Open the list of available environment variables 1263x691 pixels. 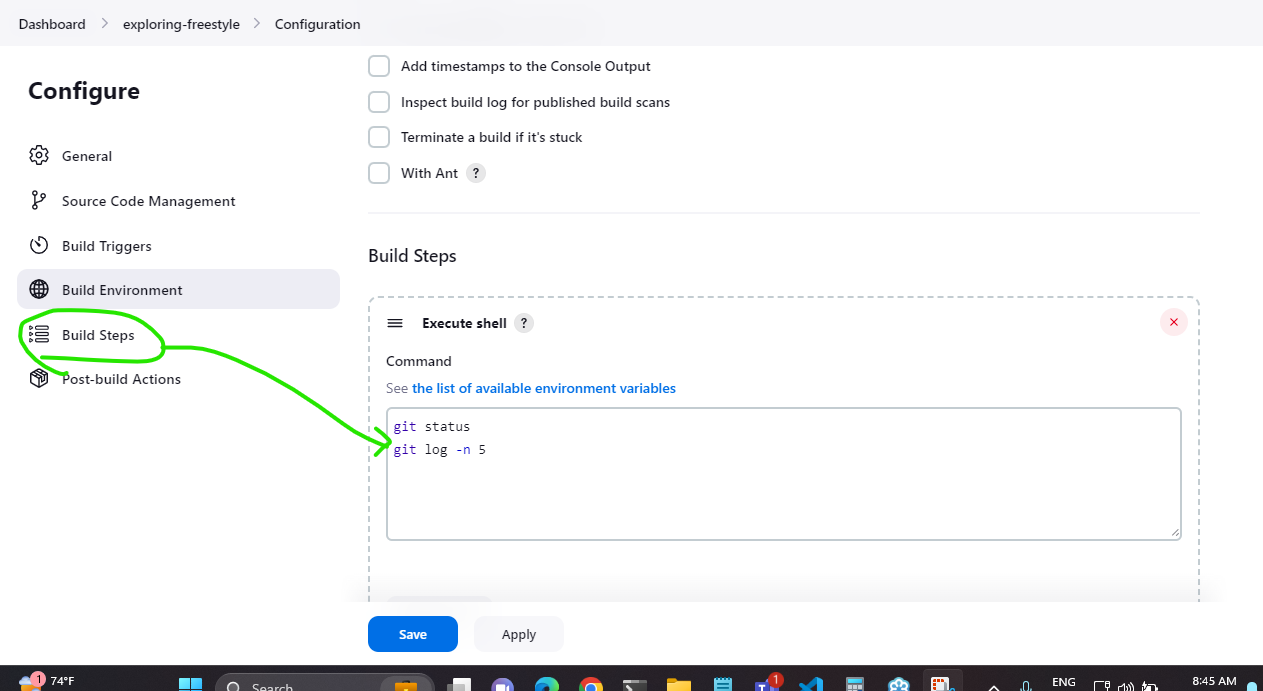(x=544, y=388)
